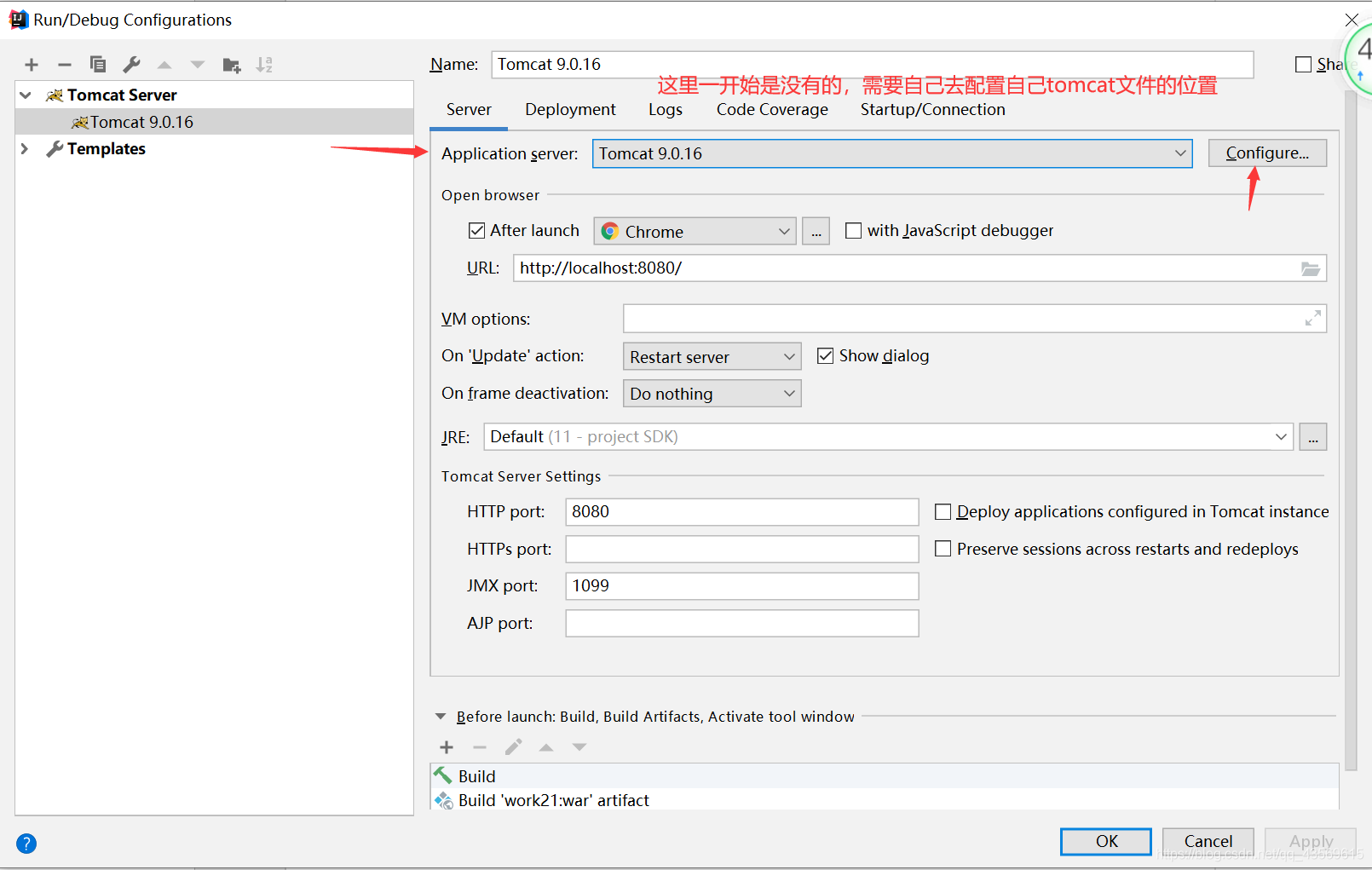Switch to Server tab
Image resolution: width=1372 pixels, height=870 pixels.
pos(469,110)
